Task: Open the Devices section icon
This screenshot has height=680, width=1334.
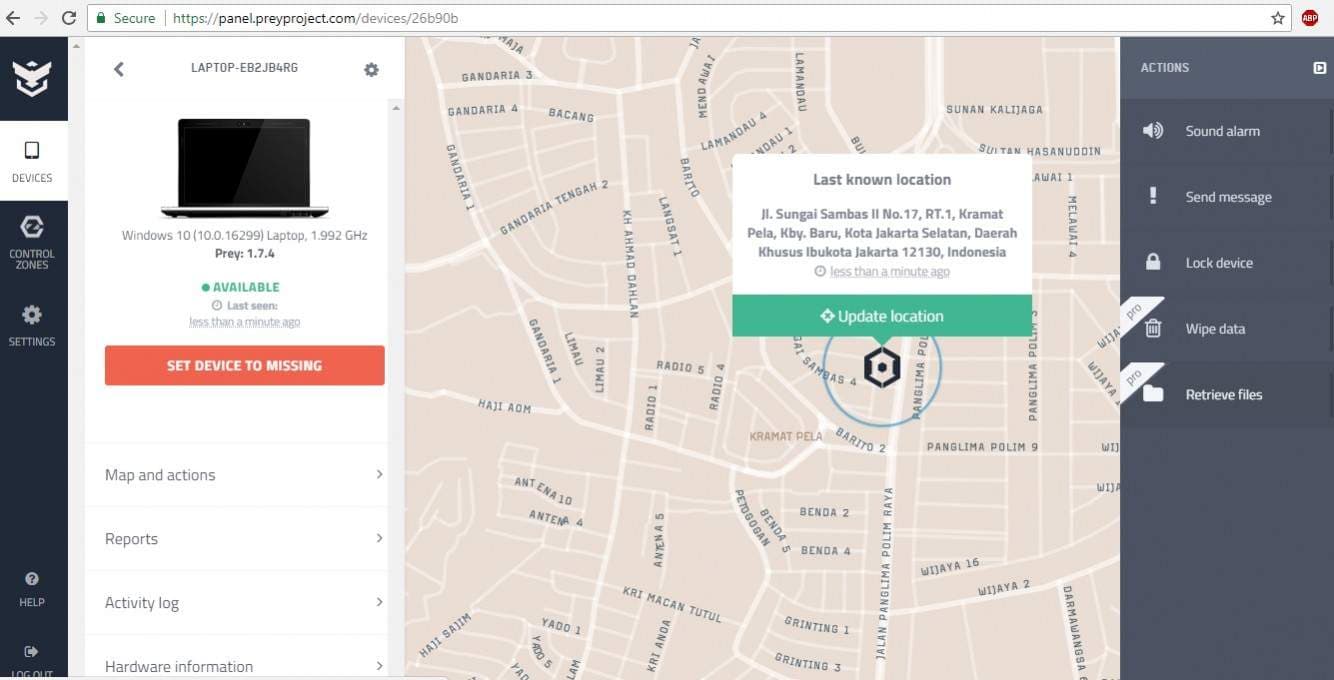Action: tap(32, 150)
